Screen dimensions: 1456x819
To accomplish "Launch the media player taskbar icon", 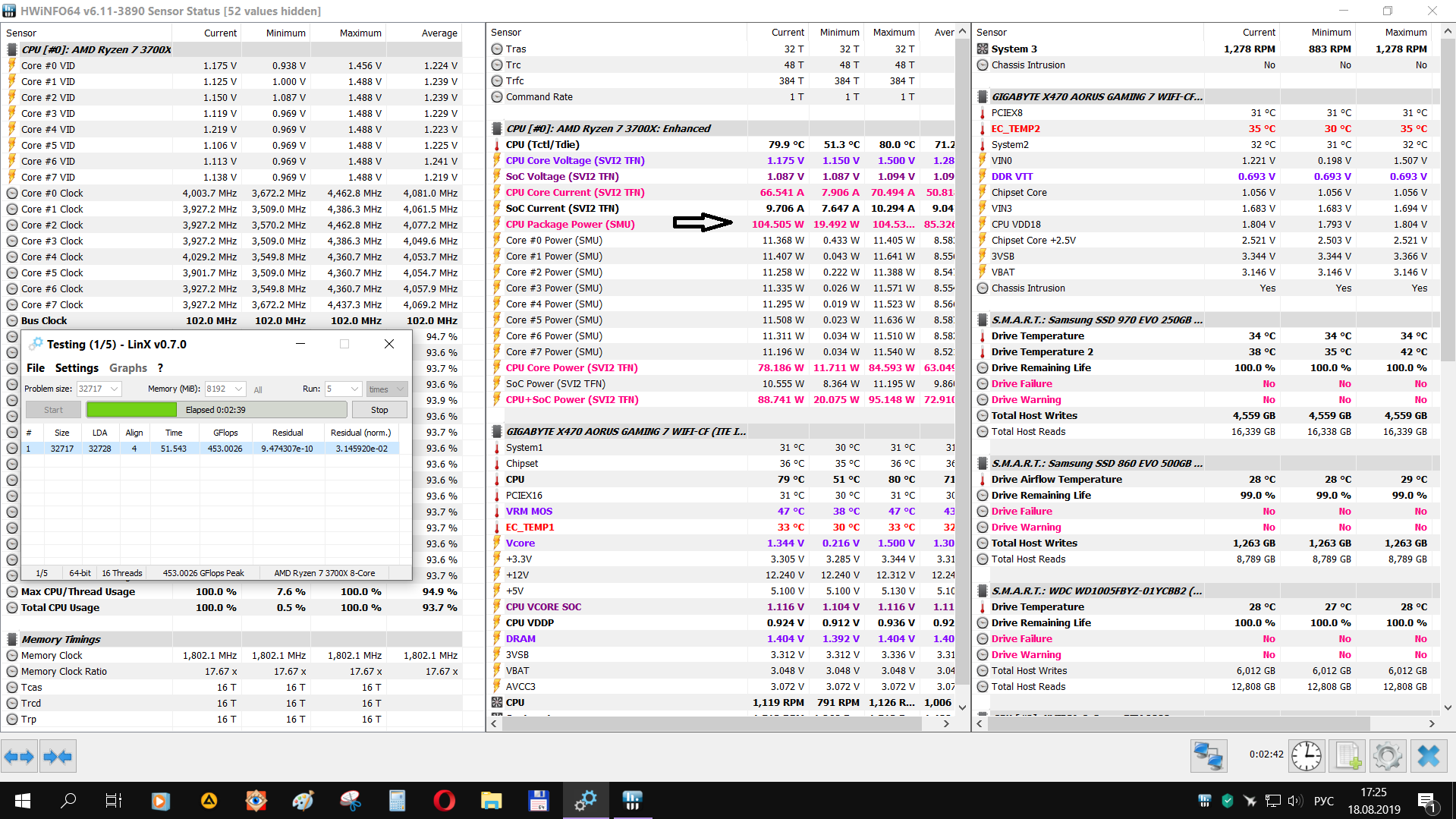I will [x=160, y=801].
